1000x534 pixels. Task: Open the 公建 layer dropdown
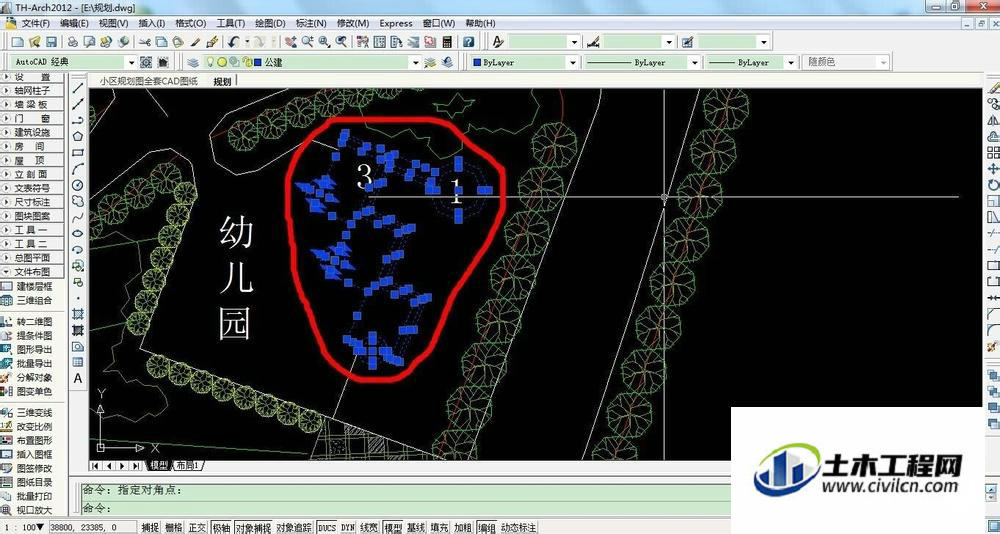click(x=415, y=63)
